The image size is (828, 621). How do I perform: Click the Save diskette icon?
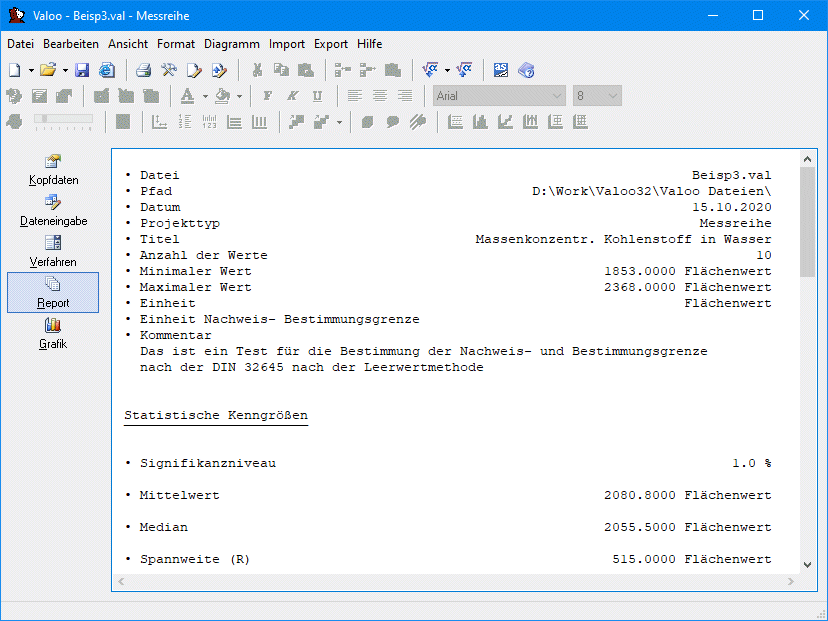pos(82,70)
